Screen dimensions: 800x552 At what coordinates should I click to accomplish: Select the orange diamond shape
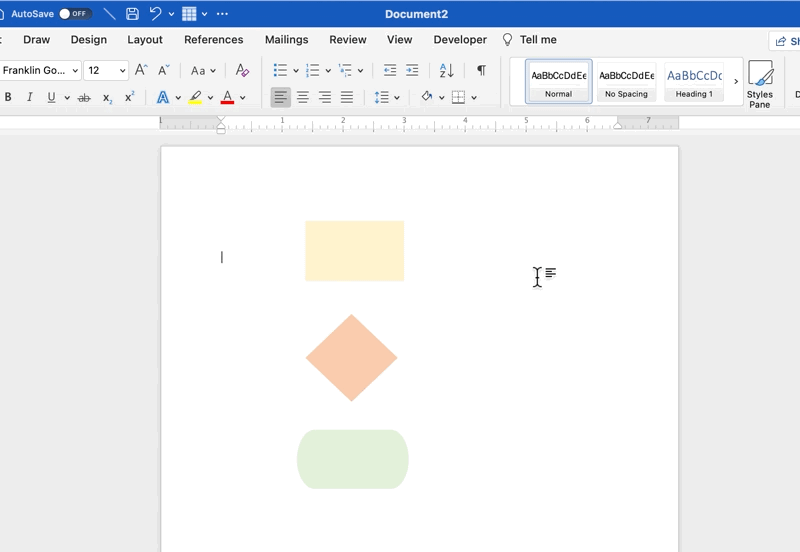click(351, 358)
